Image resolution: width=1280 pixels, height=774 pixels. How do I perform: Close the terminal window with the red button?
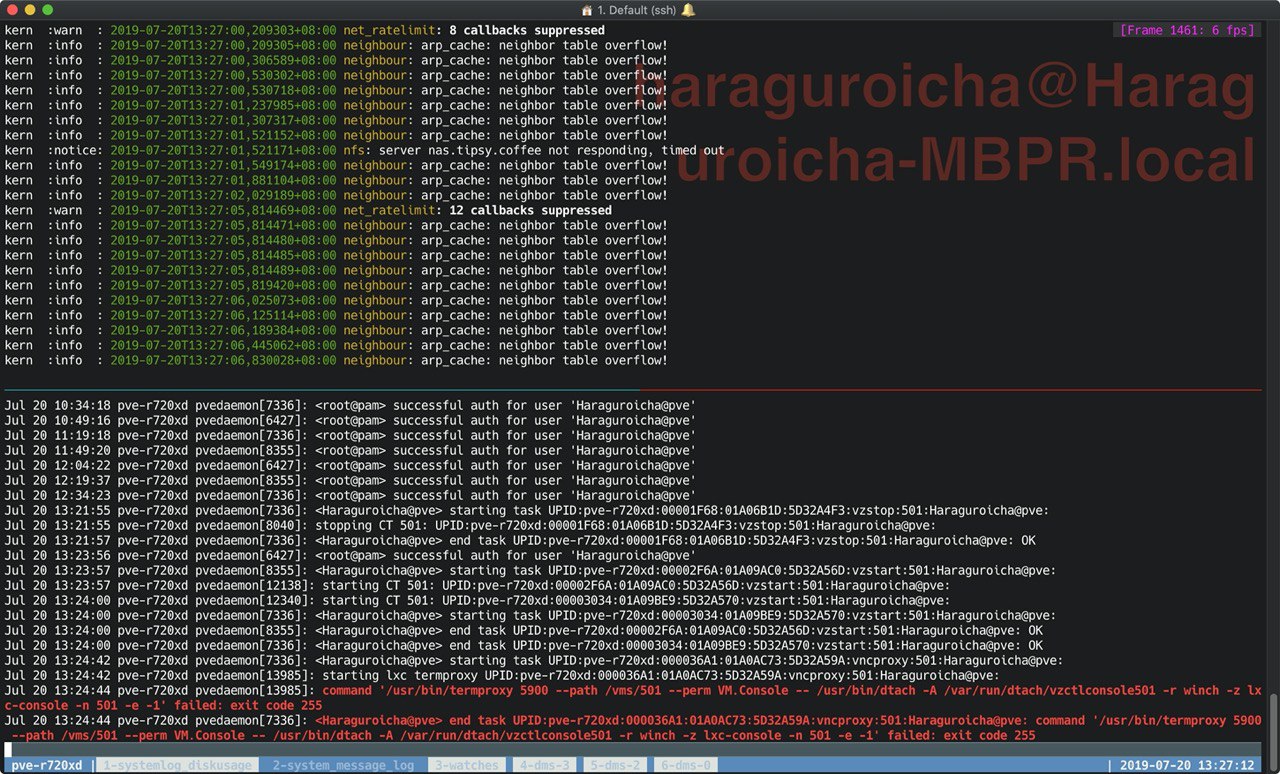click(x=11, y=9)
